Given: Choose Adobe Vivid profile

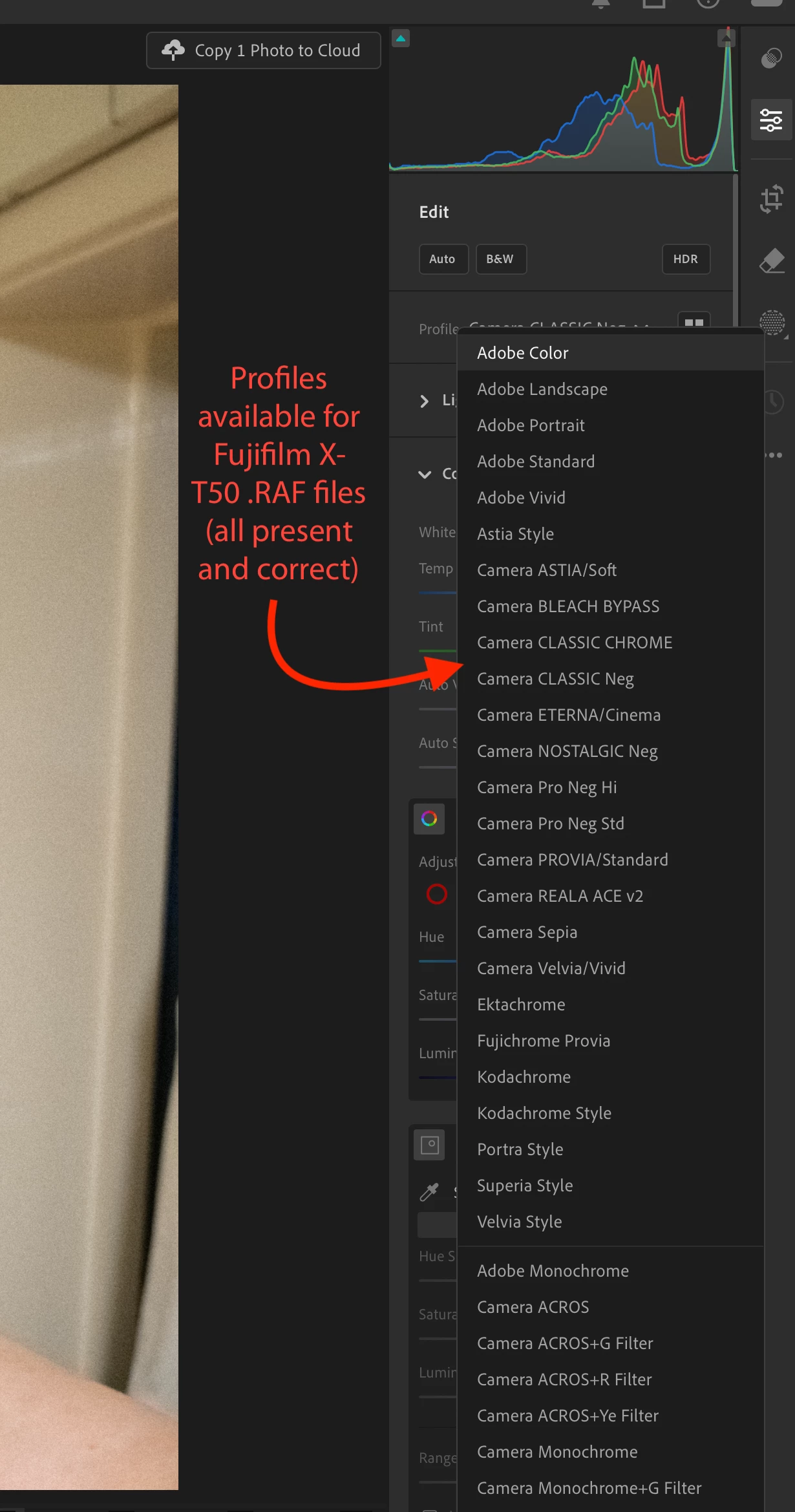Looking at the screenshot, I should click(x=611, y=498).
